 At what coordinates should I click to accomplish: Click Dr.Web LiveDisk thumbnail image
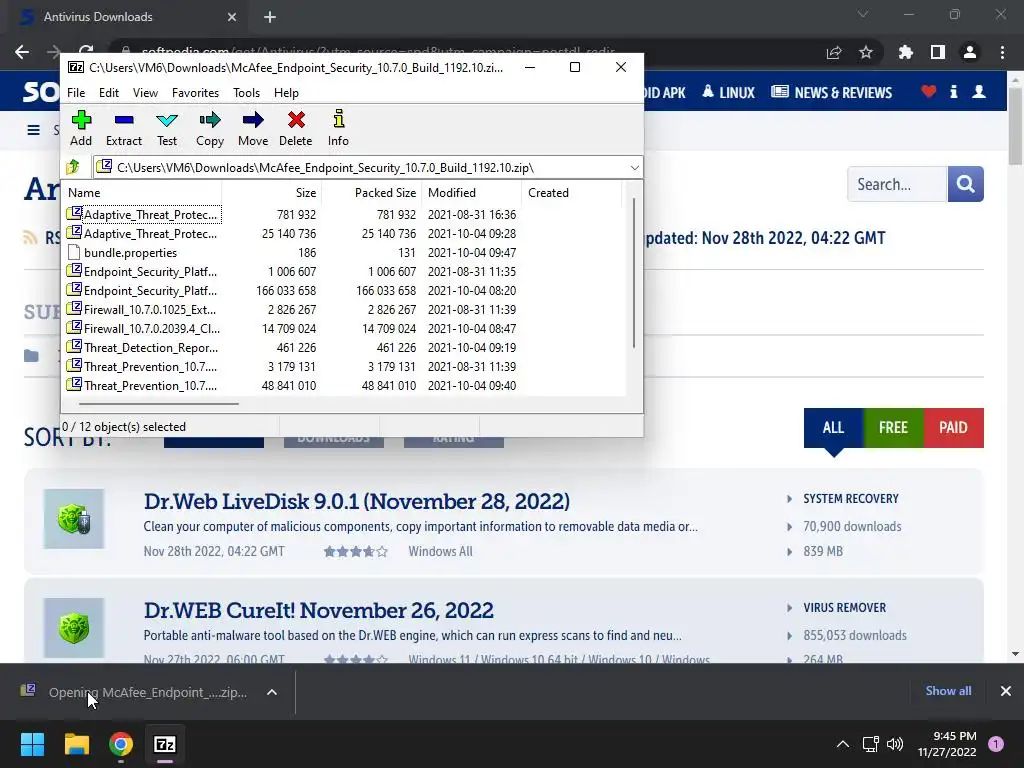tap(74, 519)
